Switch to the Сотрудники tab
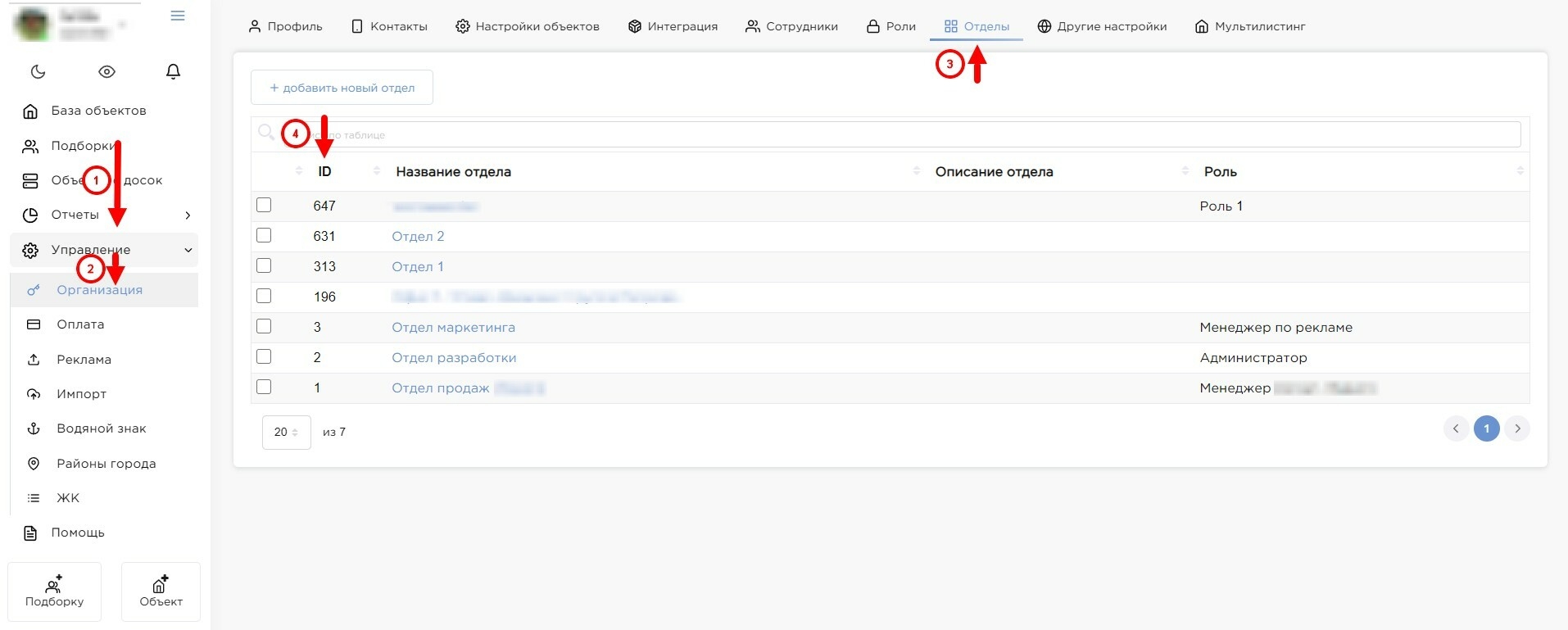1568x630 pixels. tap(791, 26)
